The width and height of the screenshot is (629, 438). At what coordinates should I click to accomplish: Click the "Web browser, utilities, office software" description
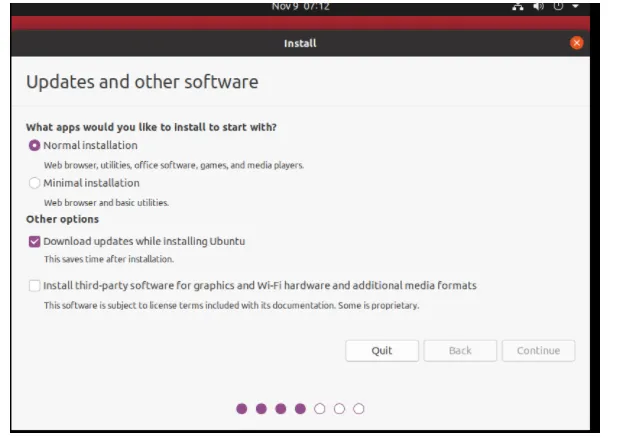174,165
